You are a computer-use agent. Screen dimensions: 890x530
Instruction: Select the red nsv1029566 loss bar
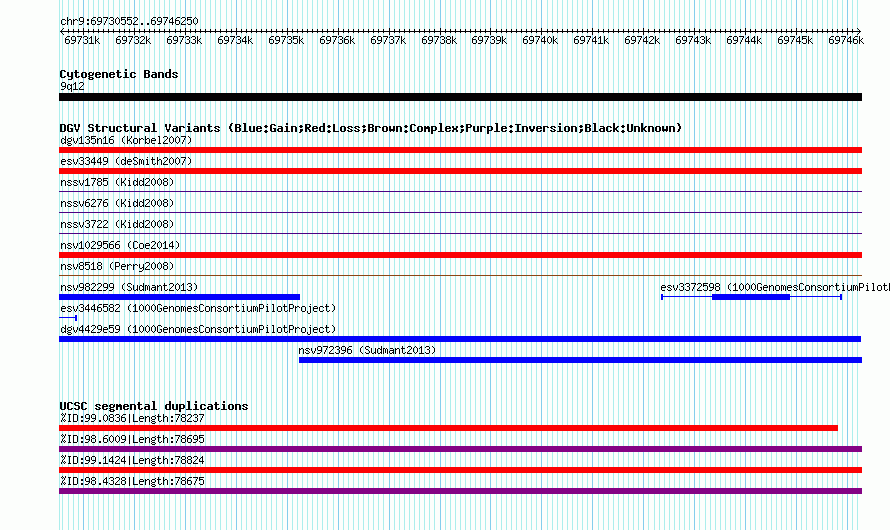click(x=460, y=255)
